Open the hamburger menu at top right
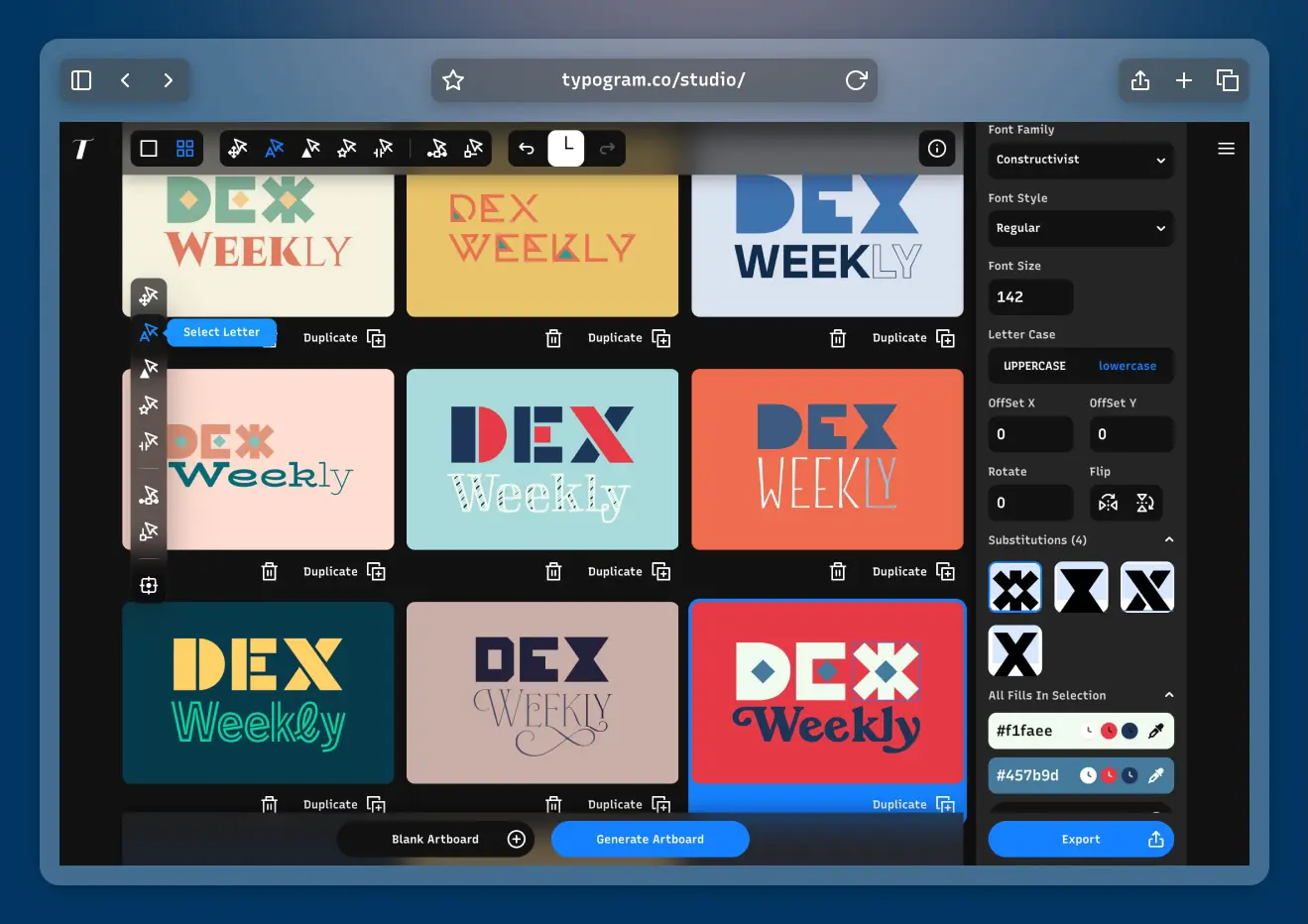The width and height of the screenshot is (1308, 924). pos(1226,149)
